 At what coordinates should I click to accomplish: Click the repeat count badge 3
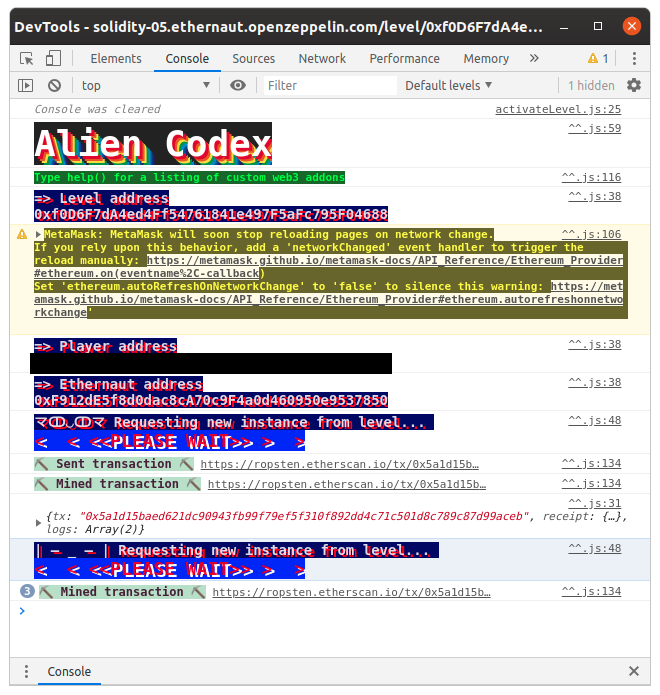pos(27,591)
